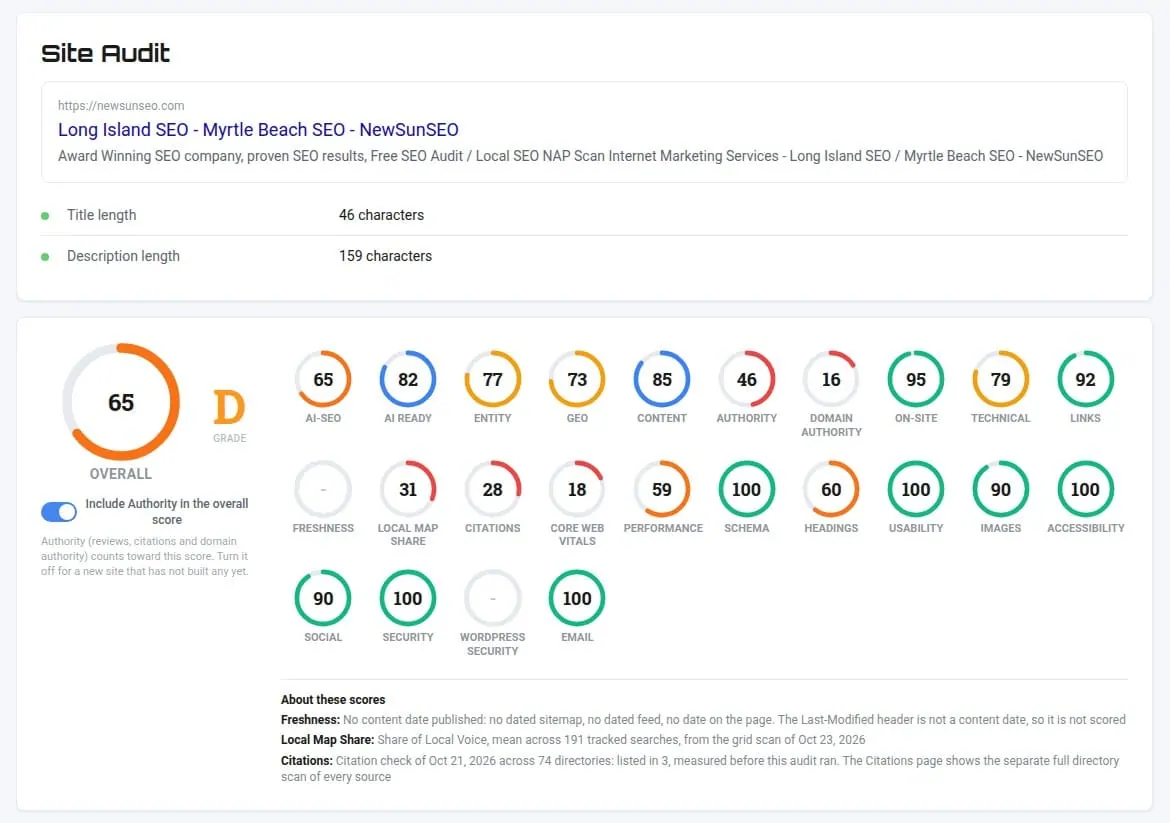Open the Long Island SEO title link
1170x823 pixels.
click(x=258, y=130)
